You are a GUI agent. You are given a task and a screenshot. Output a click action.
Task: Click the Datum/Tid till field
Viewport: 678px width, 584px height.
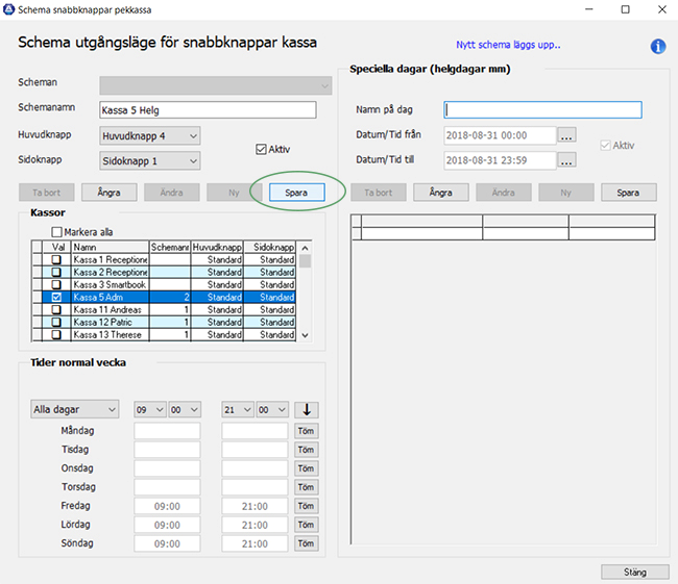[500, 160]
